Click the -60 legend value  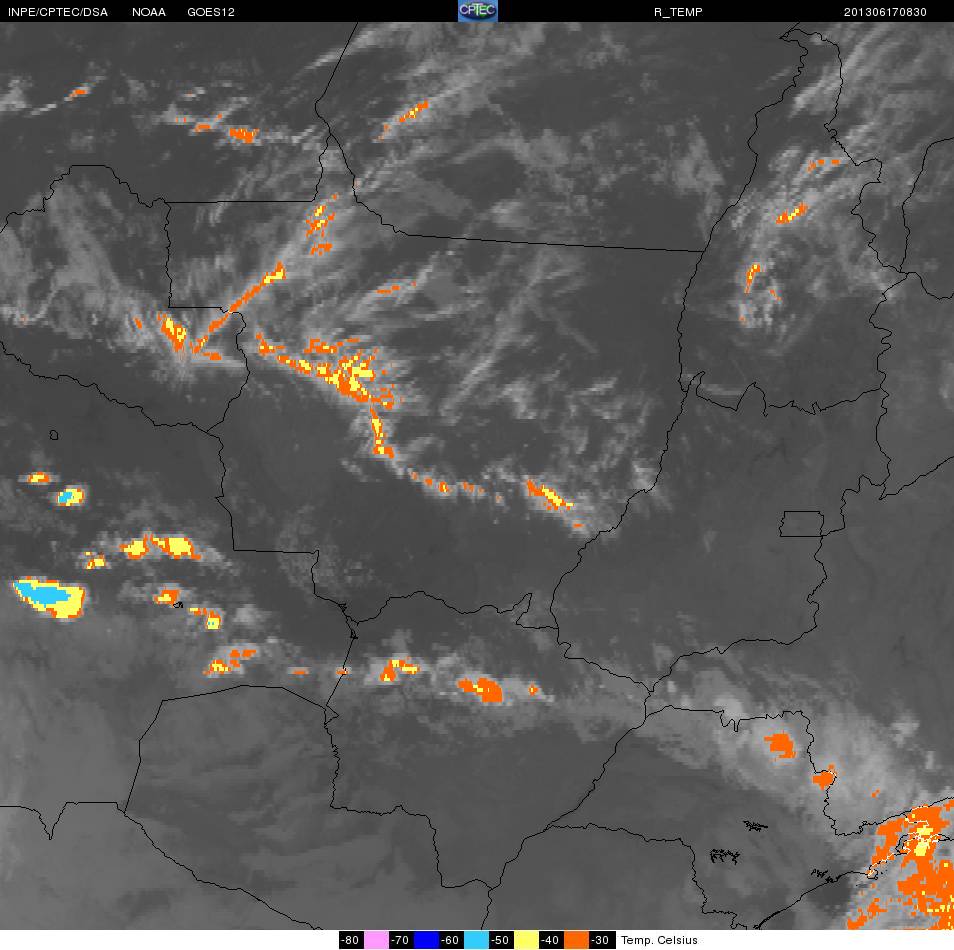451,940
